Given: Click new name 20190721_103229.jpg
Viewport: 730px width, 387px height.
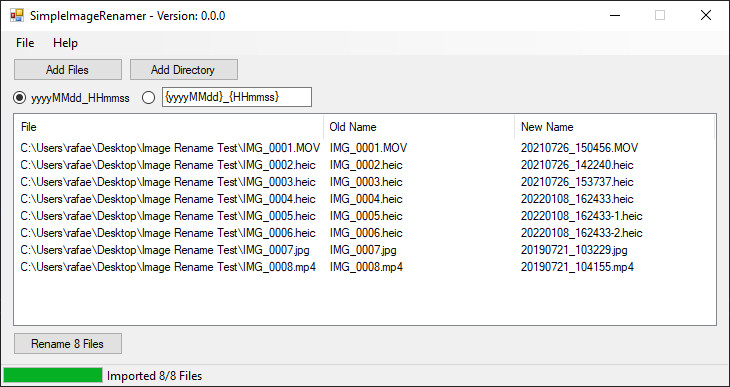Looking at the screenshot, I should 575,250.
